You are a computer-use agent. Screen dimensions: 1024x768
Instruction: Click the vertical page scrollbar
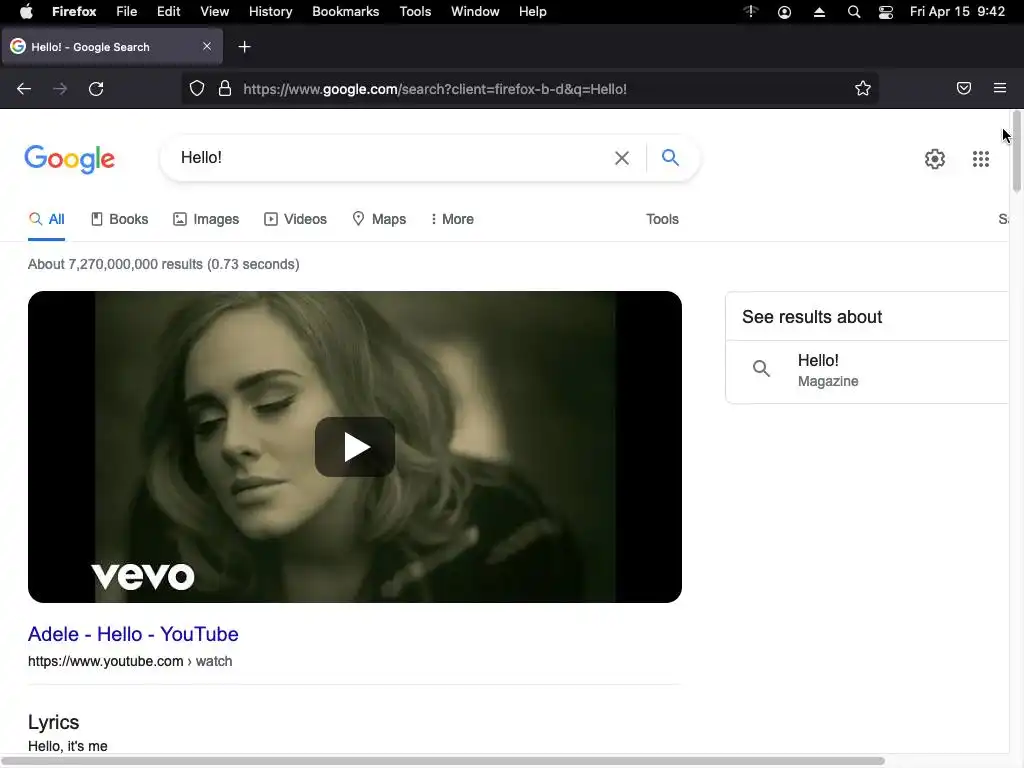tap(1016, 152)
